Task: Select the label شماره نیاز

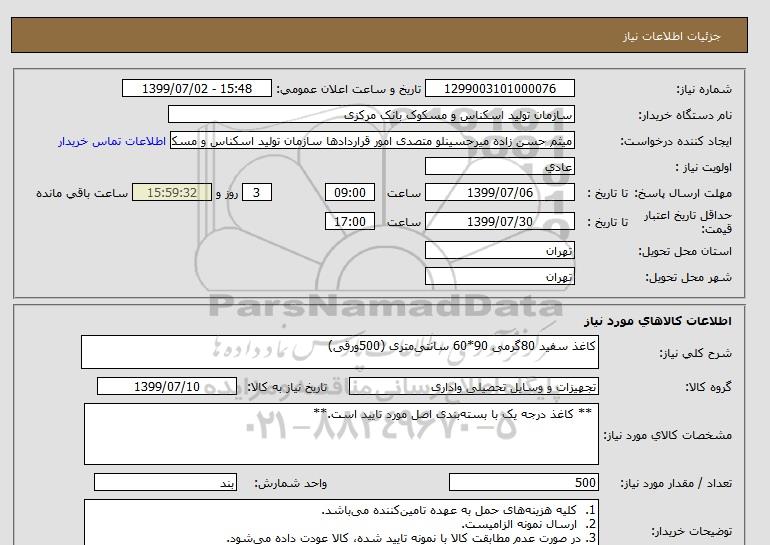Action: 704,89
